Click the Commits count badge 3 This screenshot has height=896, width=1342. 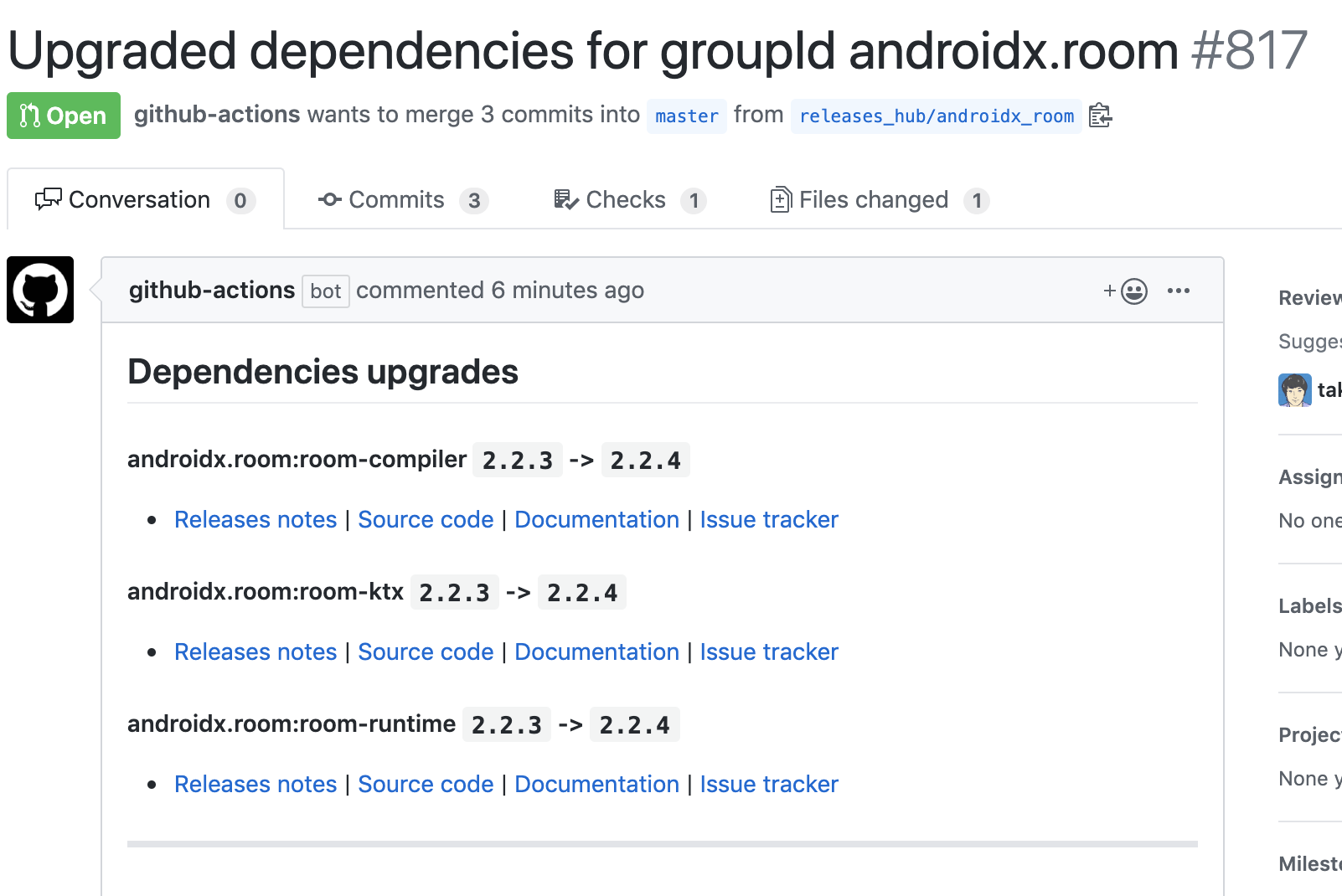[x=474, y=201]
